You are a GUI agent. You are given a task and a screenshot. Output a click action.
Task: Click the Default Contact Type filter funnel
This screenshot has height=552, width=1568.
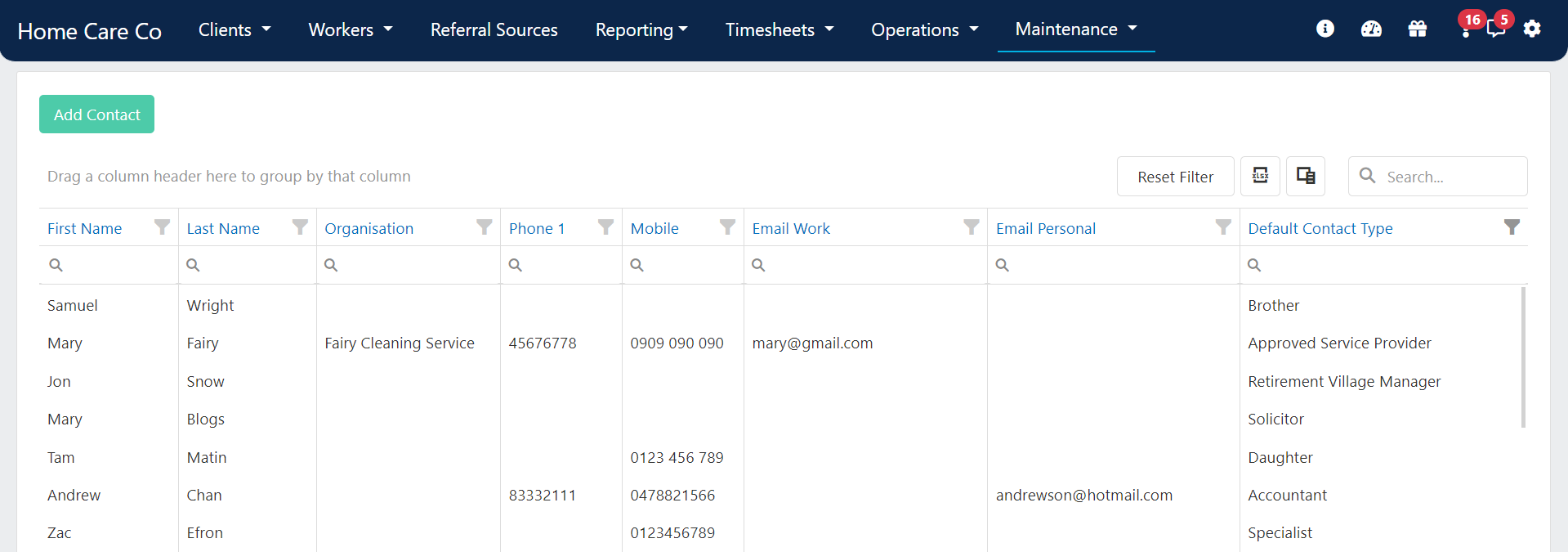(x=1512, y=227)
